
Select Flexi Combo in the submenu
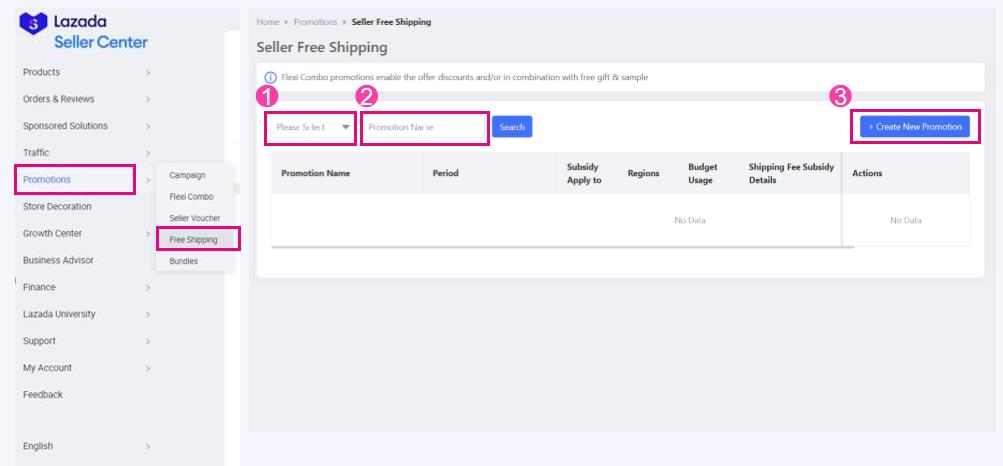point(191,197)
